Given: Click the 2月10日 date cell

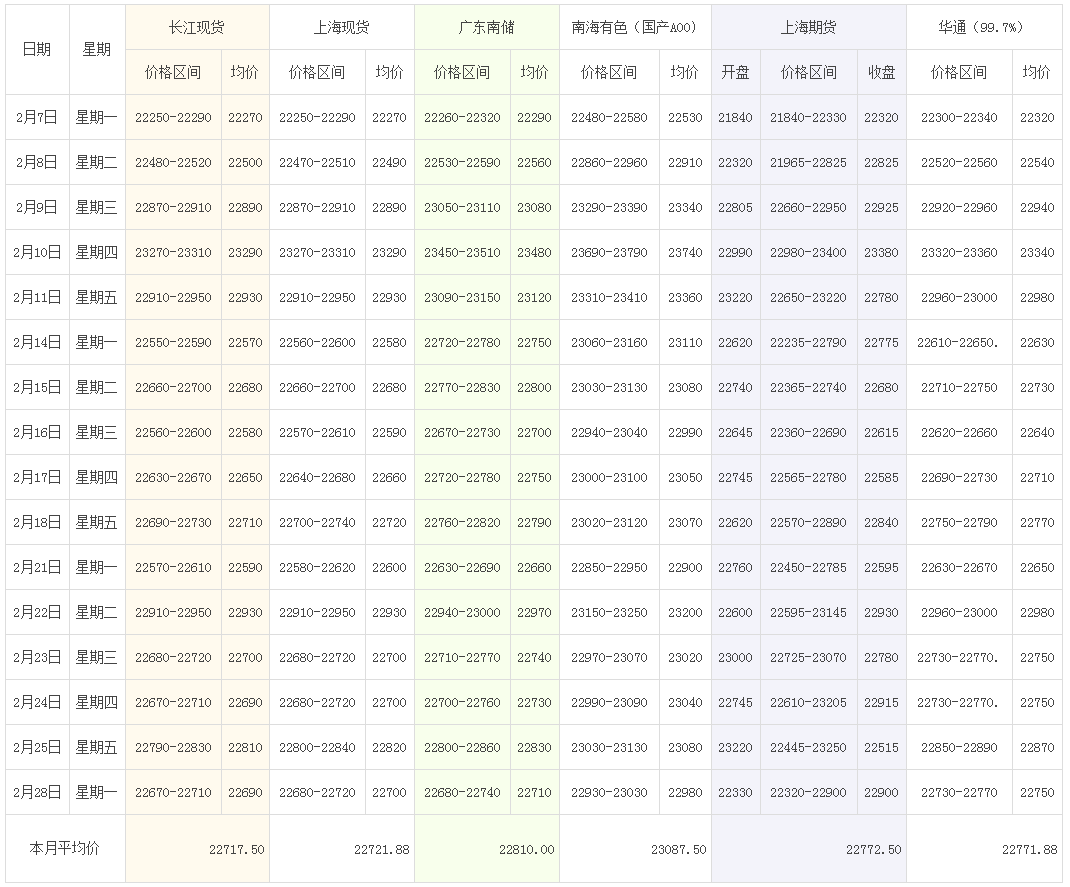Looking at the screenshot, I should pyautogui.click(x=37, y=253).
